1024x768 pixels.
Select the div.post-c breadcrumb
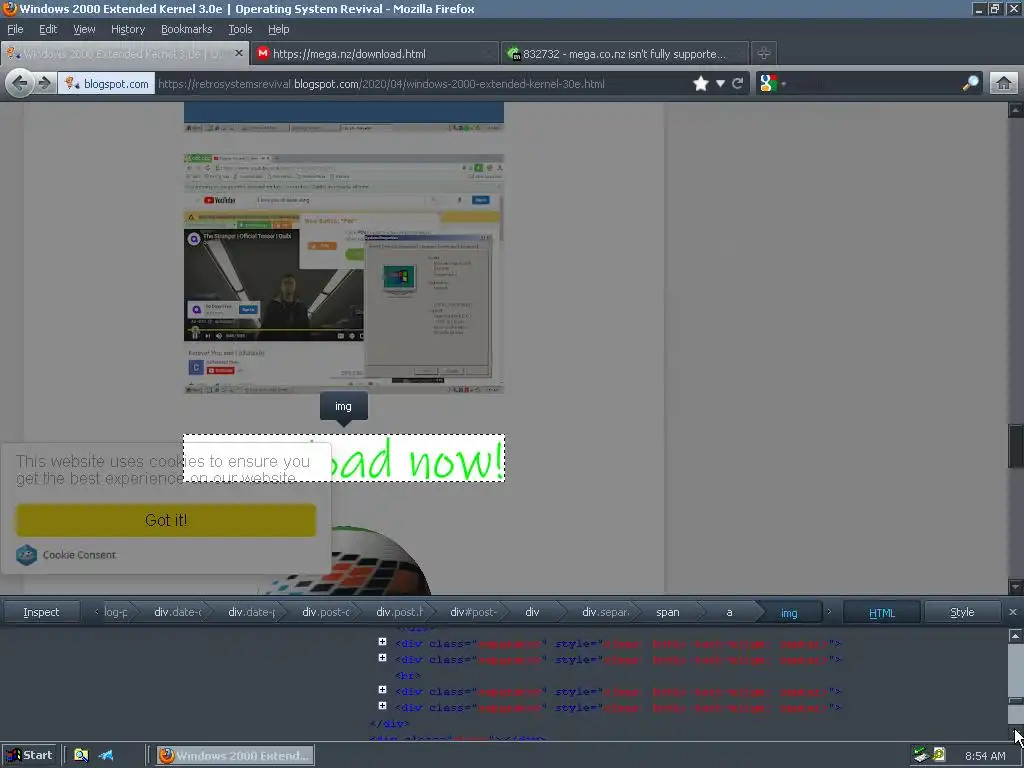click(x=325, y=612)
